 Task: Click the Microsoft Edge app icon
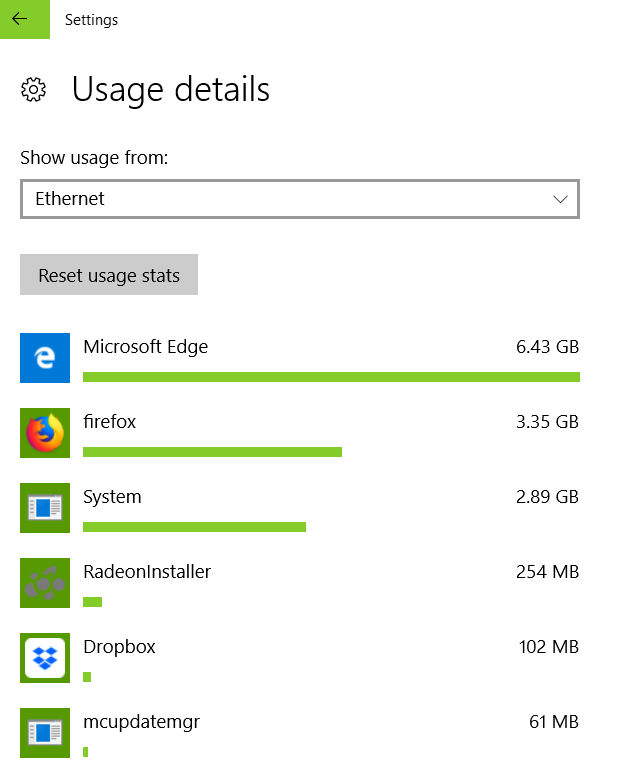click(x=45, y=358)
